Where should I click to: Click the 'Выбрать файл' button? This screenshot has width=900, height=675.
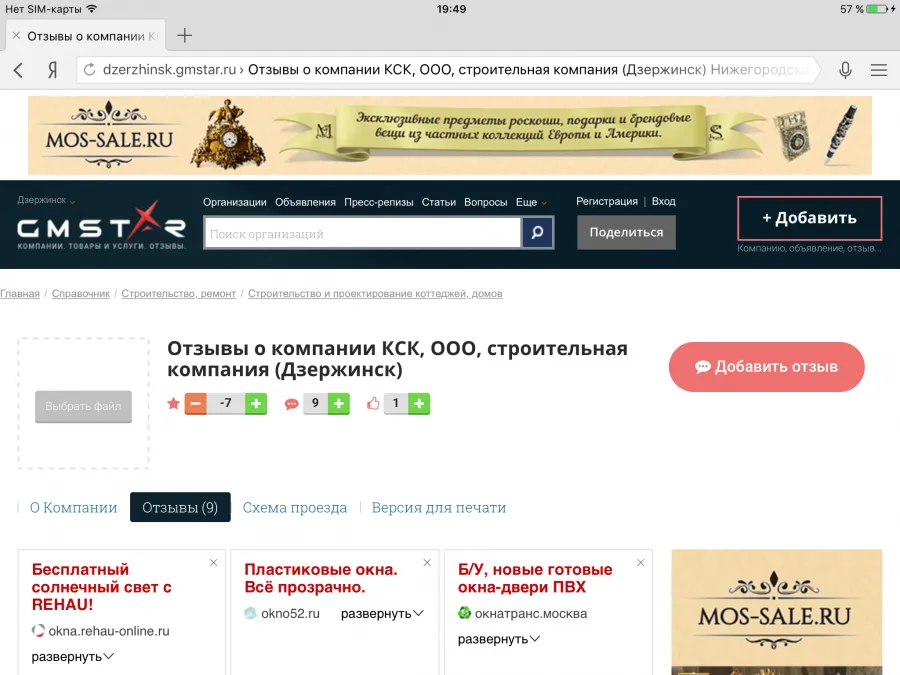coord(83,406)
